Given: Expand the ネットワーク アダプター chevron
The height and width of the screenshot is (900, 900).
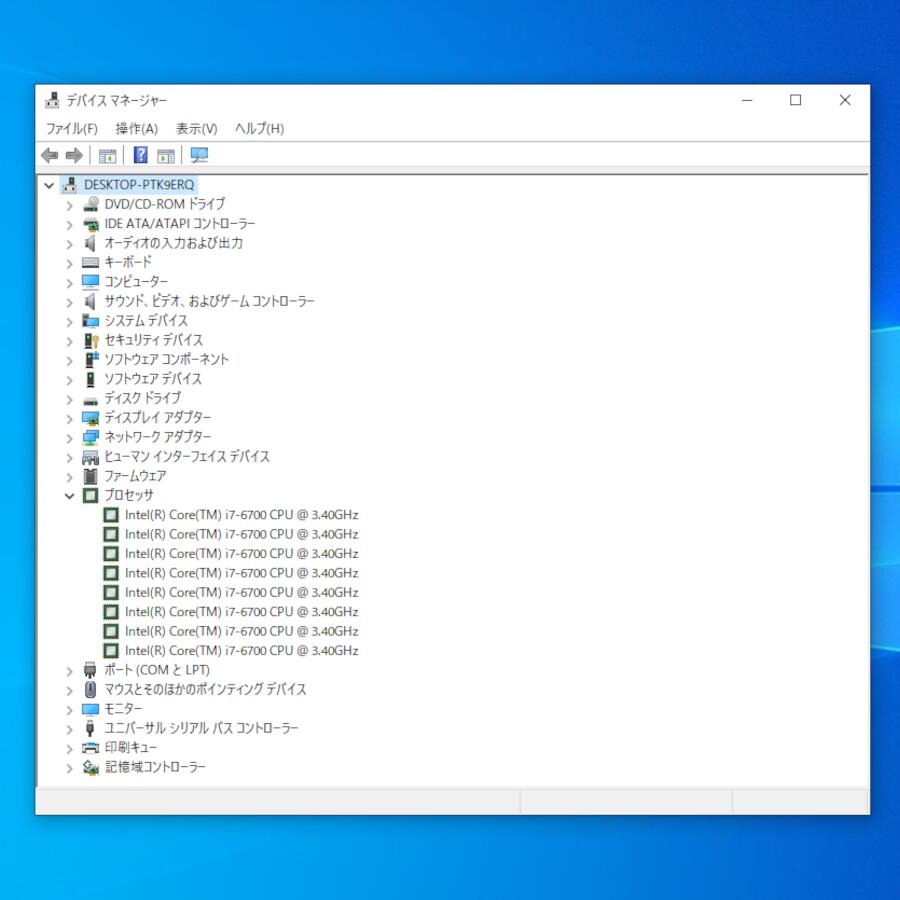Looking at the screenshot, I should [x=69, y=439].
